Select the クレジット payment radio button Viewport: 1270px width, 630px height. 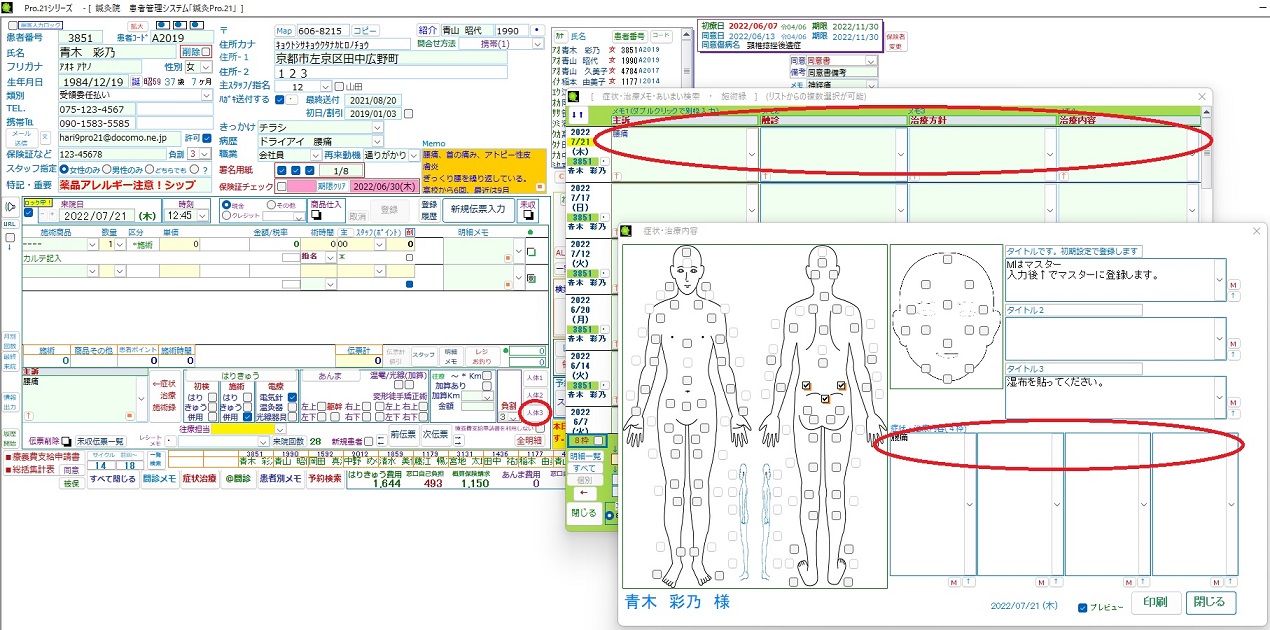coord(226,215)
